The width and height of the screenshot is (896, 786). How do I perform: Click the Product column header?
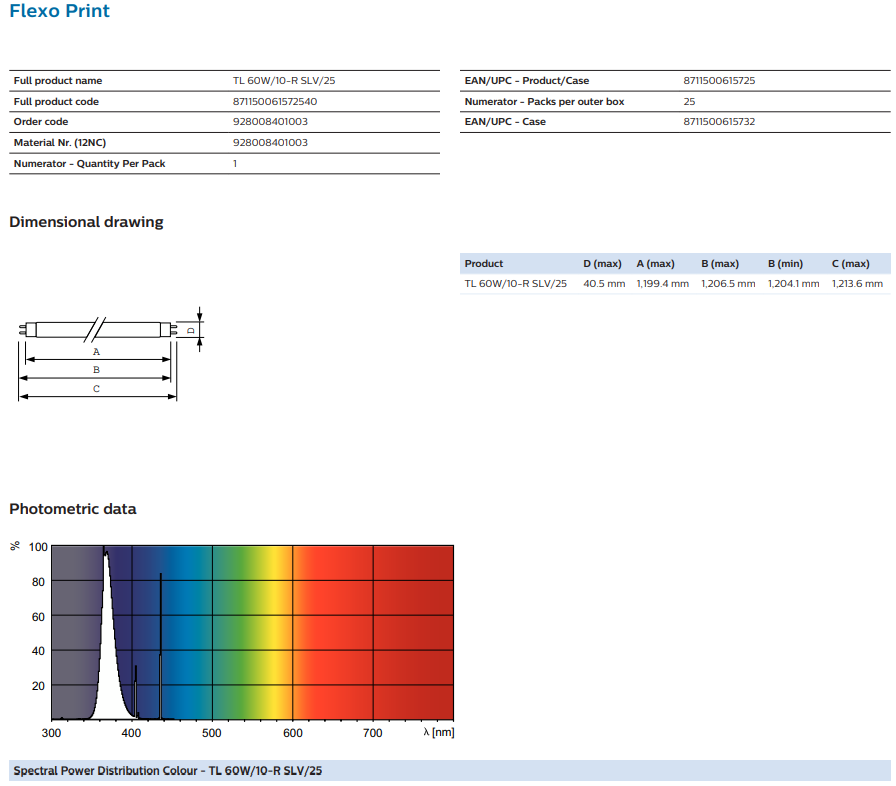coord(484,263)
